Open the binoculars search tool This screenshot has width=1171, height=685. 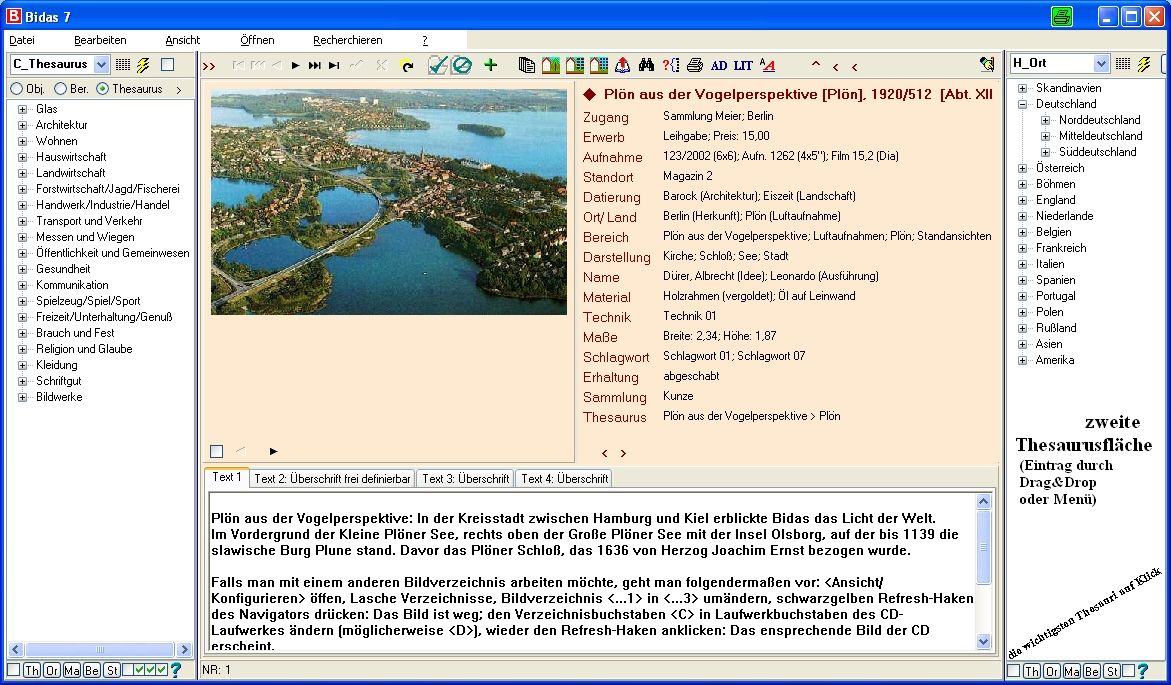coord(646,65)
